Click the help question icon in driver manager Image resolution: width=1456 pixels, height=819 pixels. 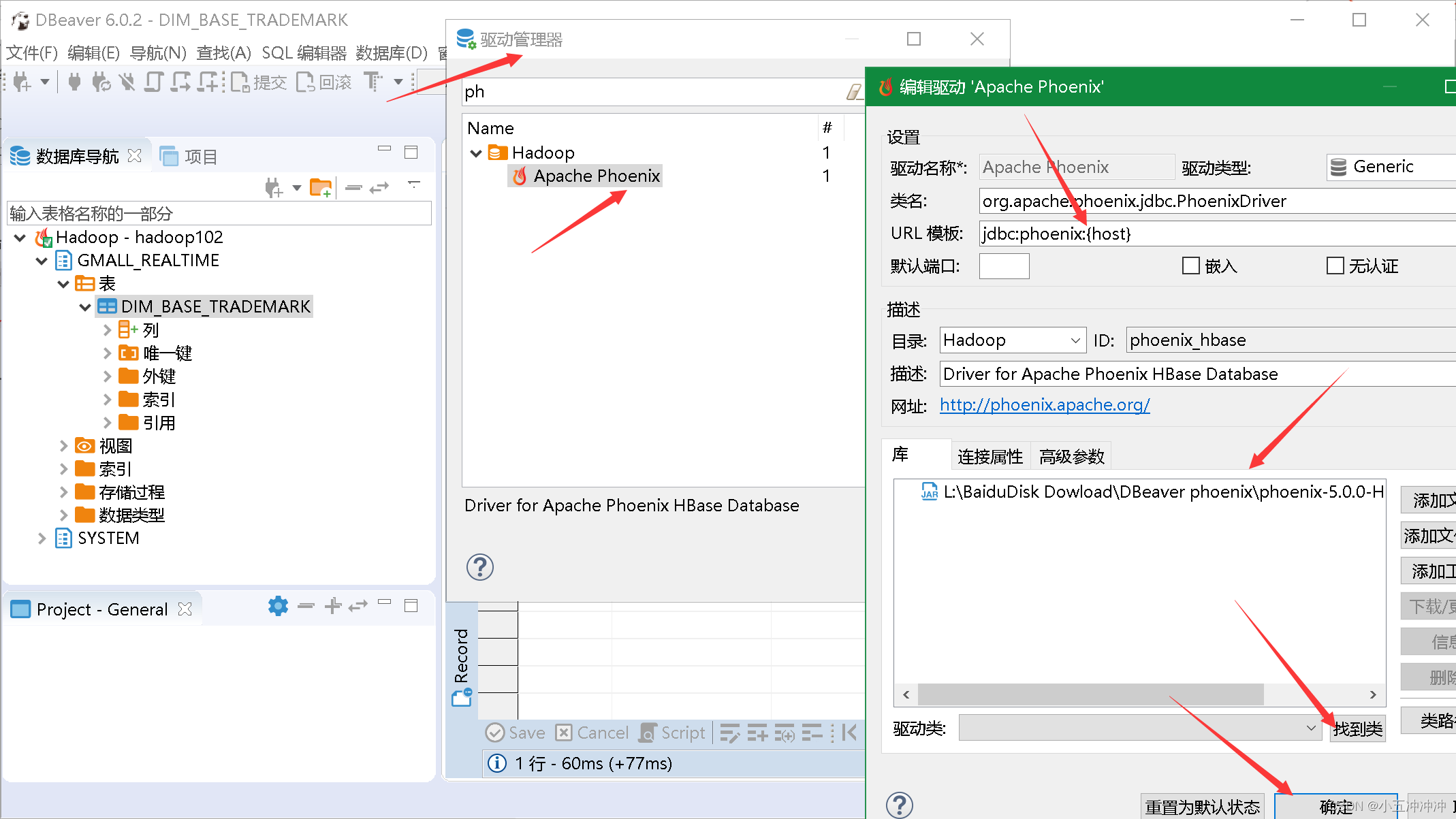click(480, 566)
